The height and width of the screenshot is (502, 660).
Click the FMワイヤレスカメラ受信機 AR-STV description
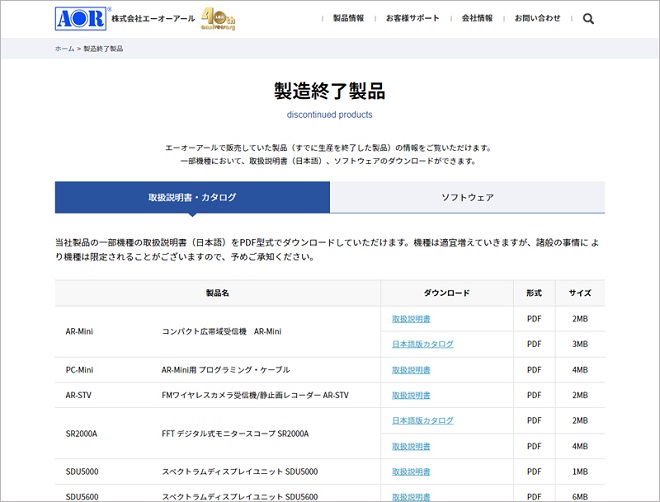(255, 396)
